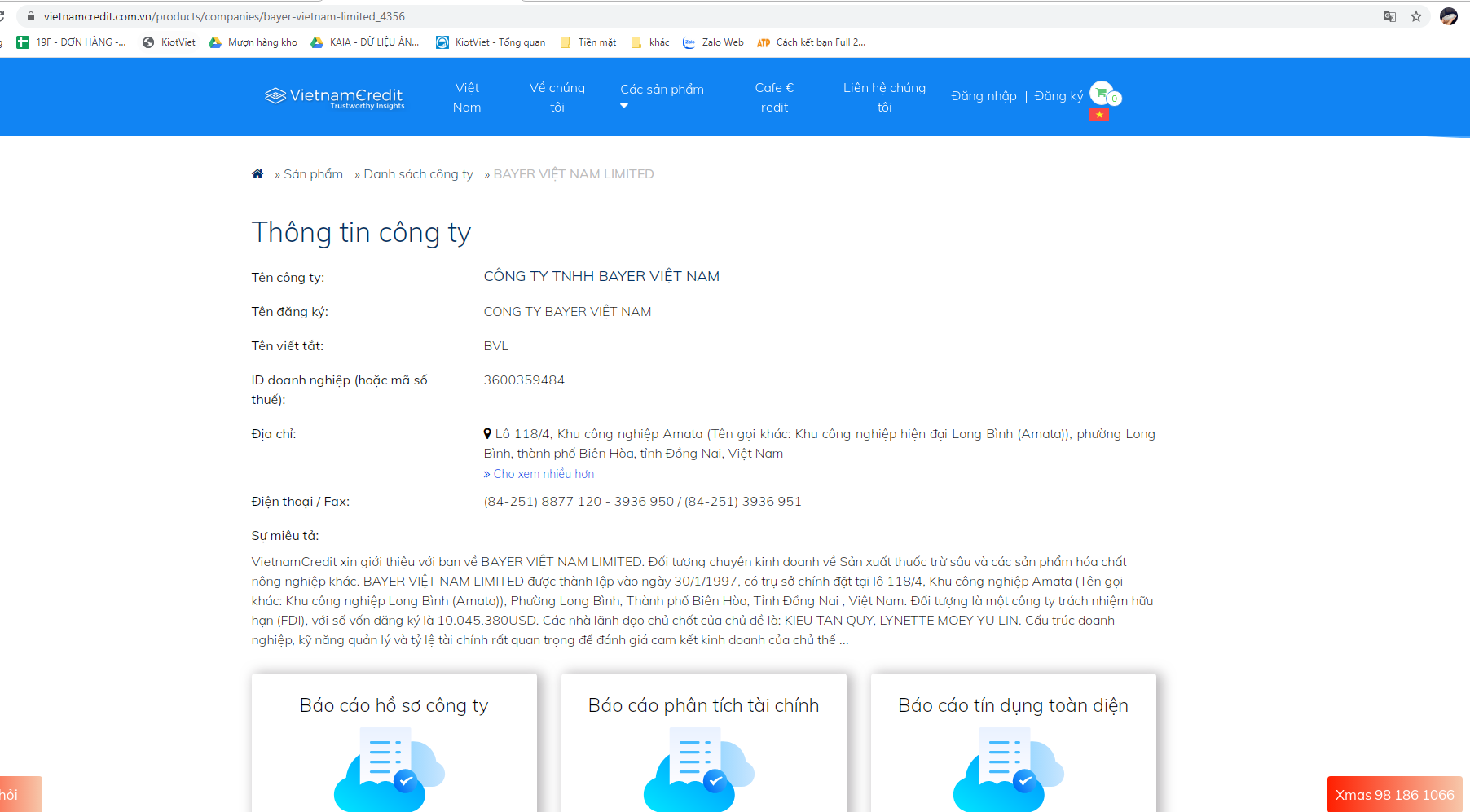Screen dimensions: 1470x812
Task: Open the Việt Nam menu item
Action: coord(467,98)
